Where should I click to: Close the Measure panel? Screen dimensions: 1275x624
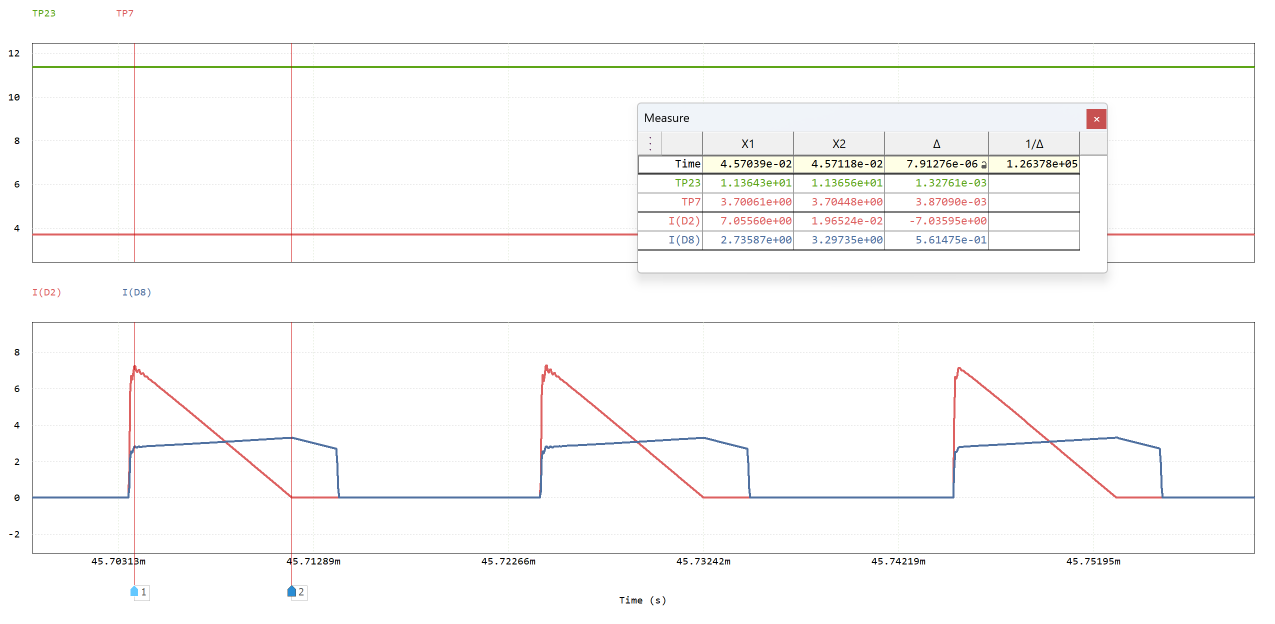tap(1096, 118)
